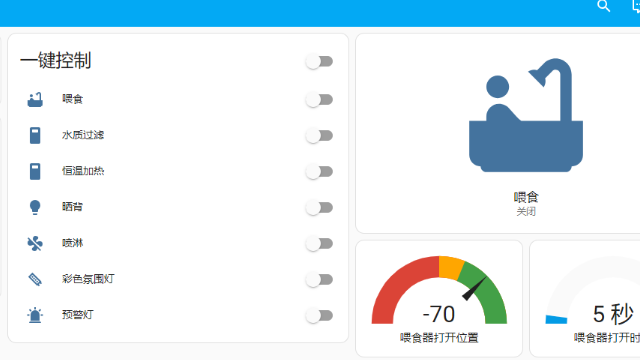Viewport: 640px width, 360px height.
Task: Click the search magnifier icon in header
Action: (604, 6)
